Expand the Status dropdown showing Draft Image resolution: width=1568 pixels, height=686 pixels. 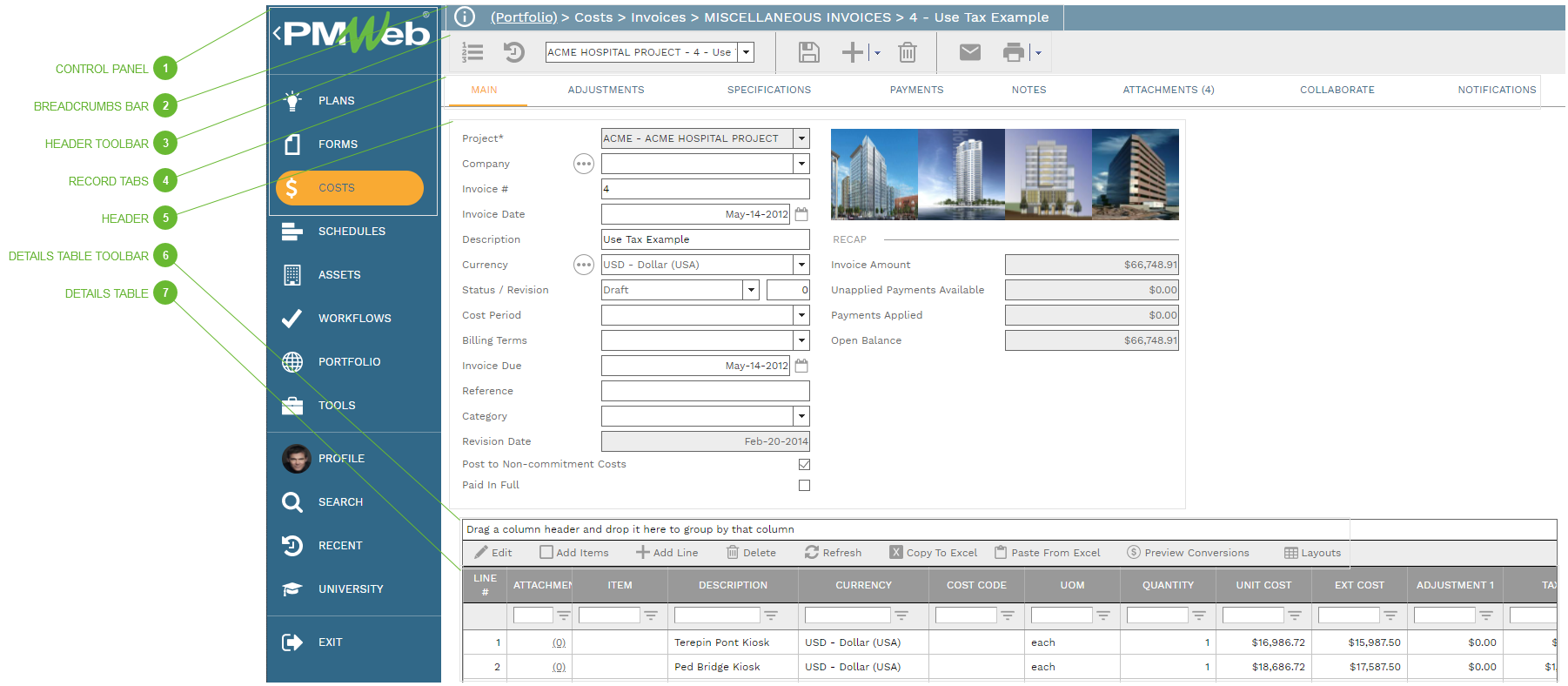[x=751, y=290]
